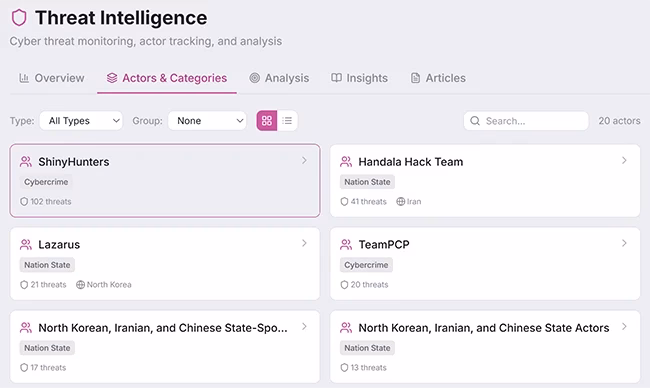
Task: Click the Iran country label
Action: coord(414,201)
